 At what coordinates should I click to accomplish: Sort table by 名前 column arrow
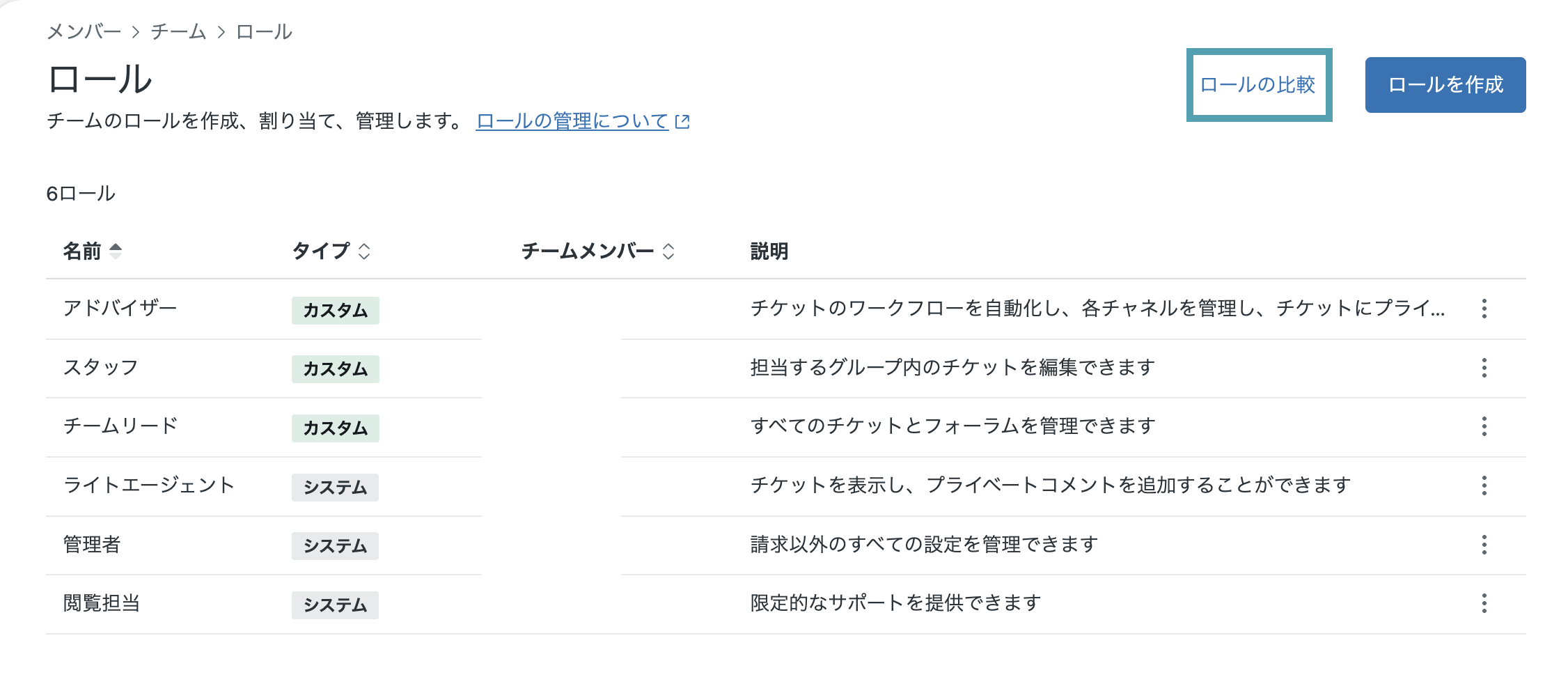[116, 251]
